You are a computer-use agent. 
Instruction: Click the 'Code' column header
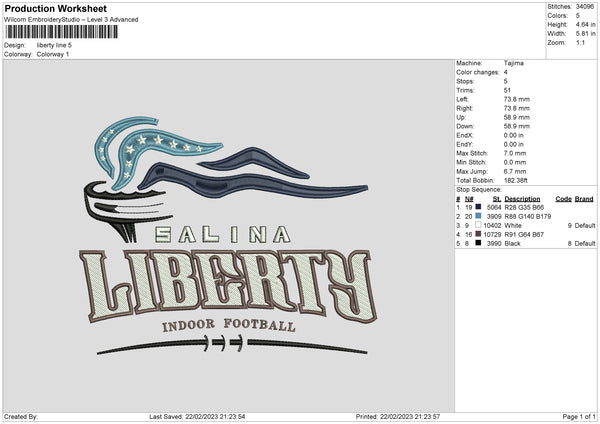pos(564,199)
